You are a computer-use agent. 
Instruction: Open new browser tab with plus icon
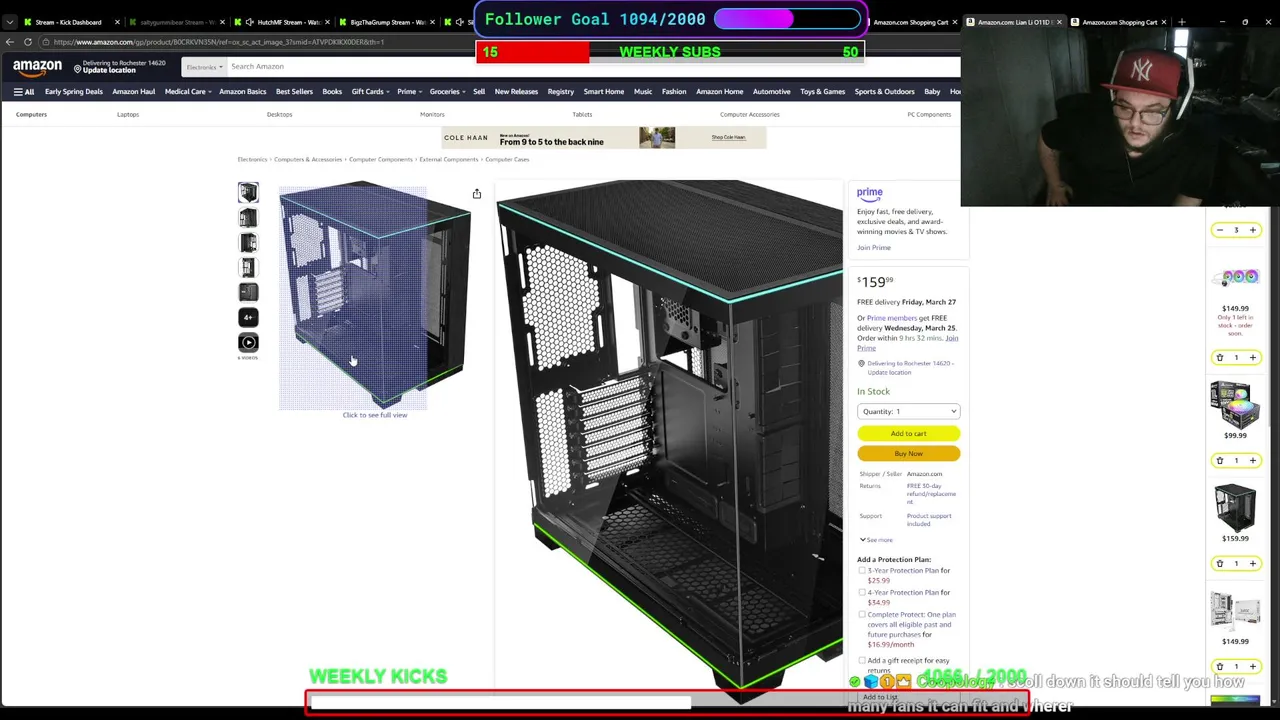(1181, 22)
